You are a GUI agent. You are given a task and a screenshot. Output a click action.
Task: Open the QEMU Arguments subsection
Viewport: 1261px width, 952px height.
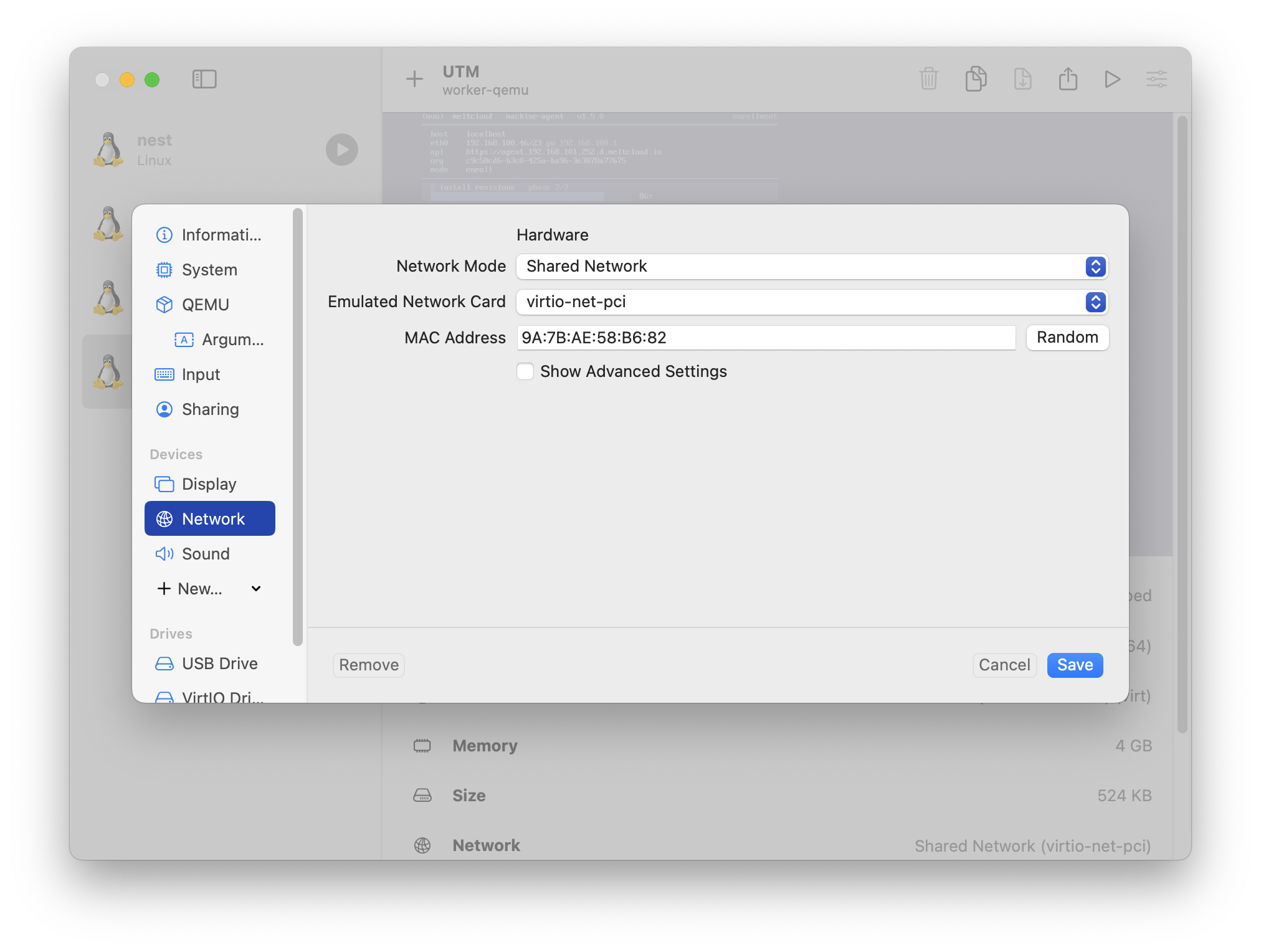[x=219, y=340]
